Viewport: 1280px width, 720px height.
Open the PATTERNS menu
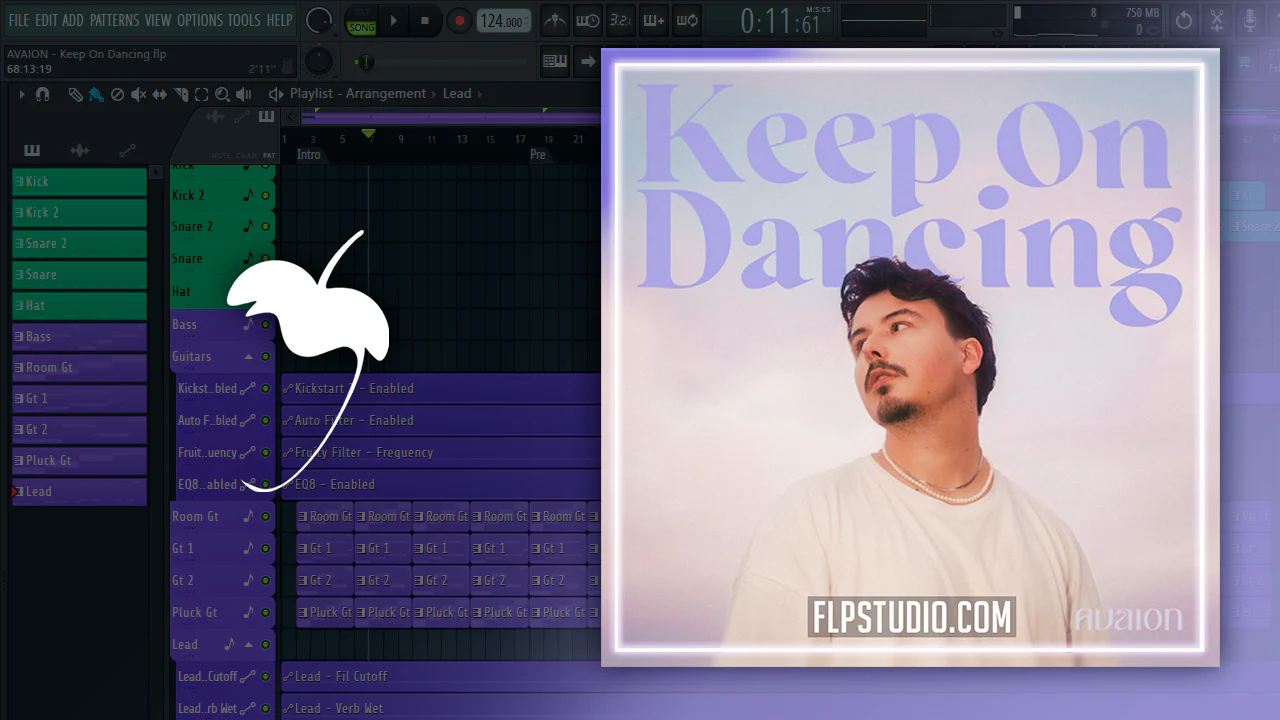point(114,20)
